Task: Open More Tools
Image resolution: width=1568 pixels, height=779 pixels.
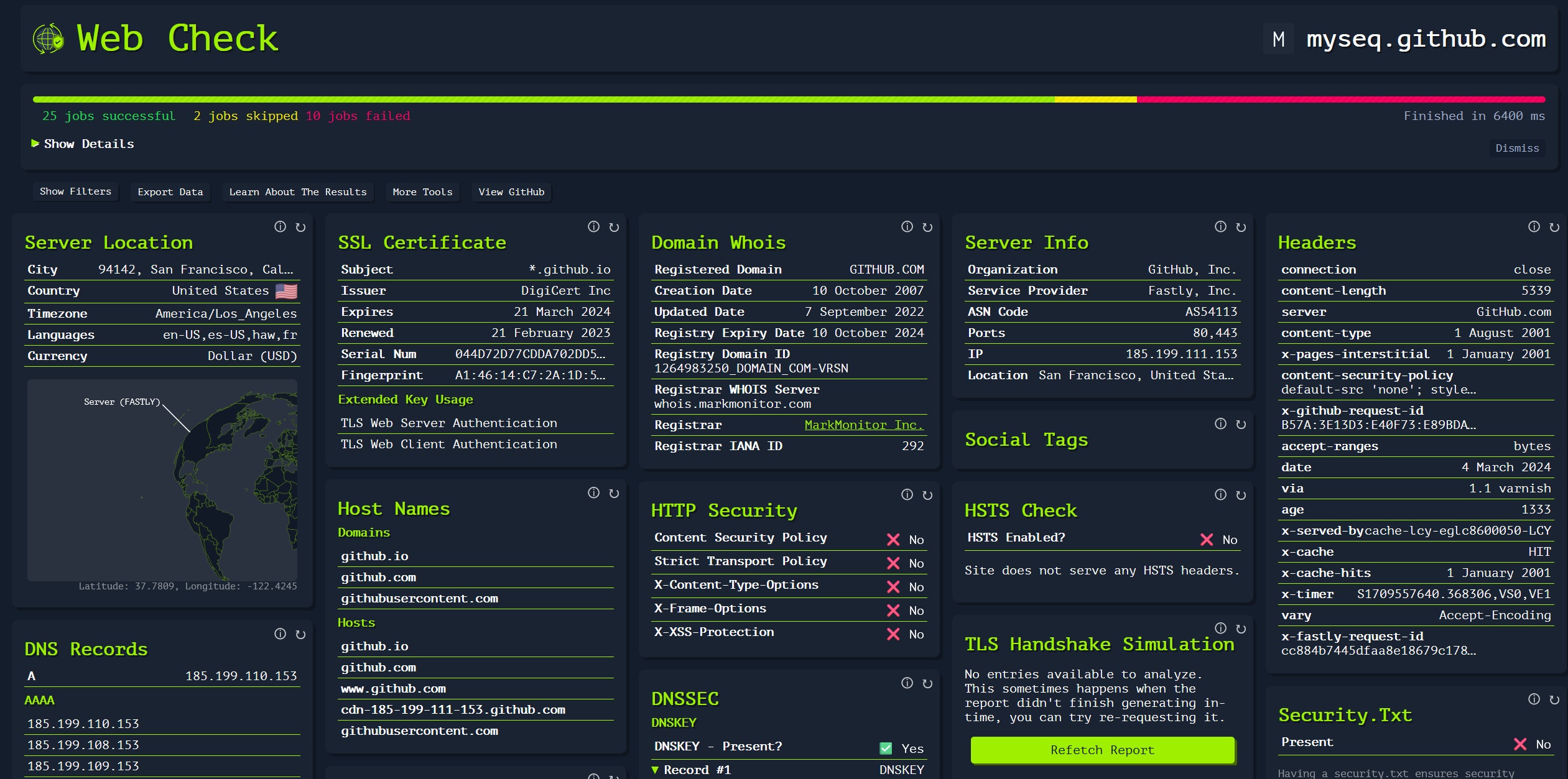Action: pos(422,192)
